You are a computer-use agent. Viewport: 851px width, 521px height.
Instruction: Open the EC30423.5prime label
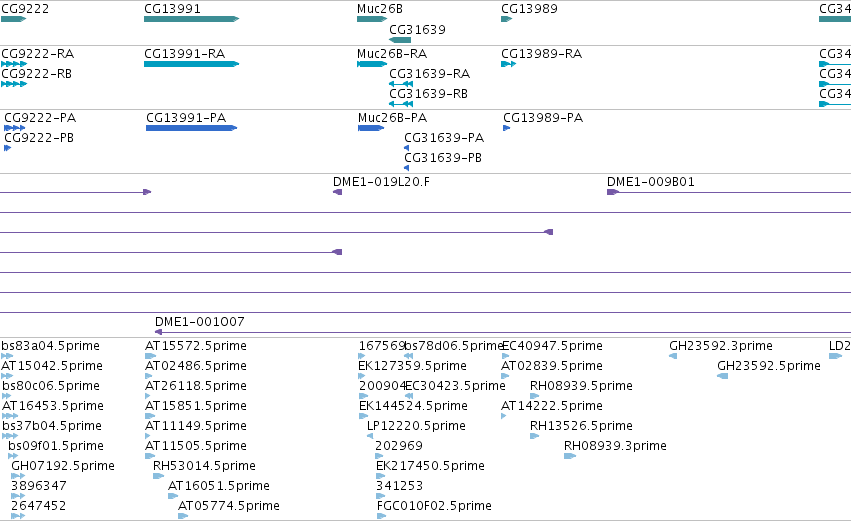tap(455, 386)
